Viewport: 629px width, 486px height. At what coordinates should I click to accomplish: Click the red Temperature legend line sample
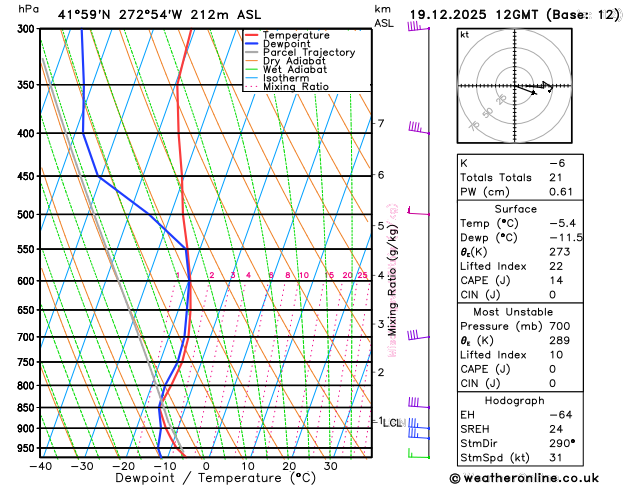(x=252, y=35)
